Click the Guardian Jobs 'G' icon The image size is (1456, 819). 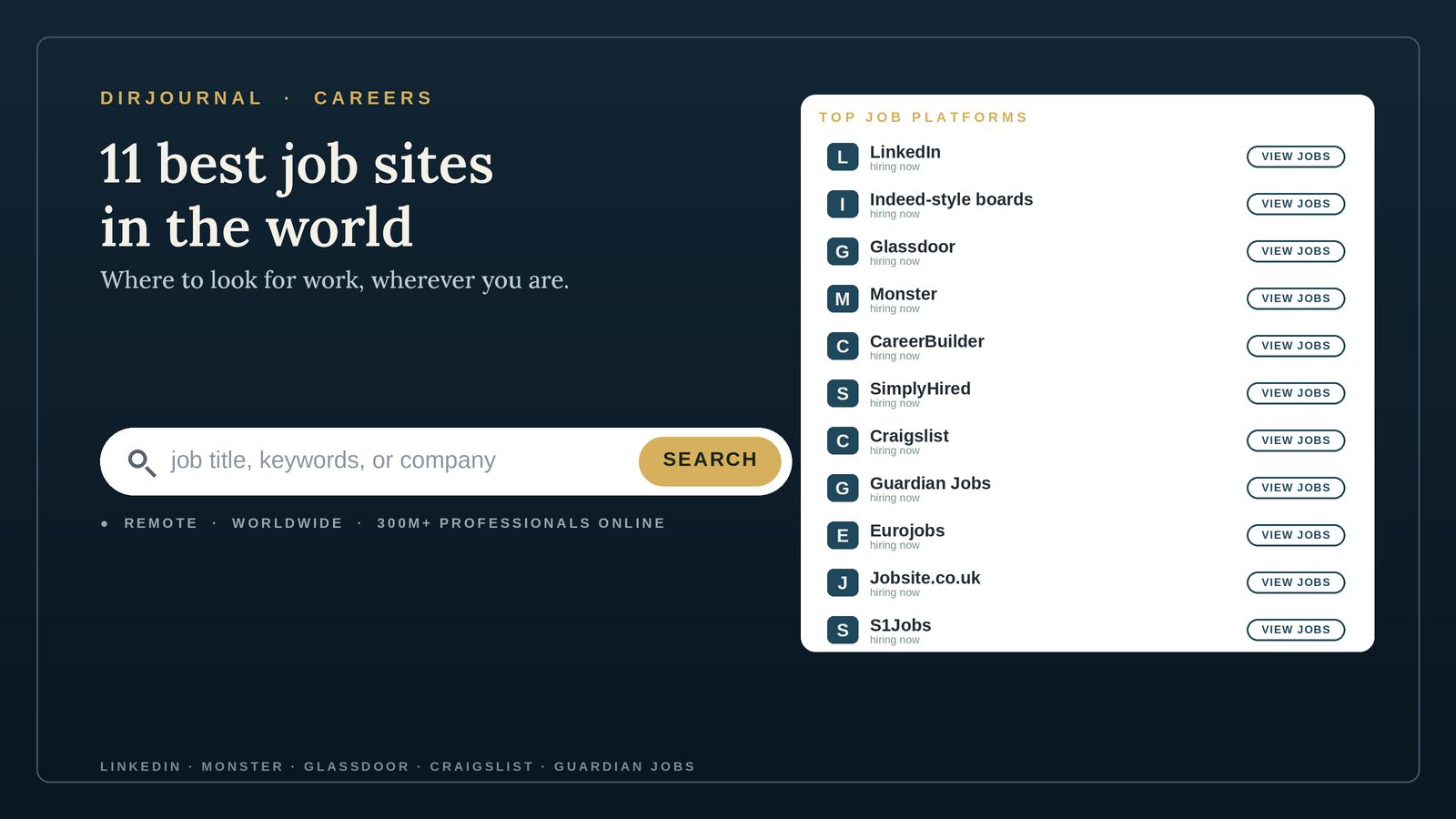coord(843,488)
